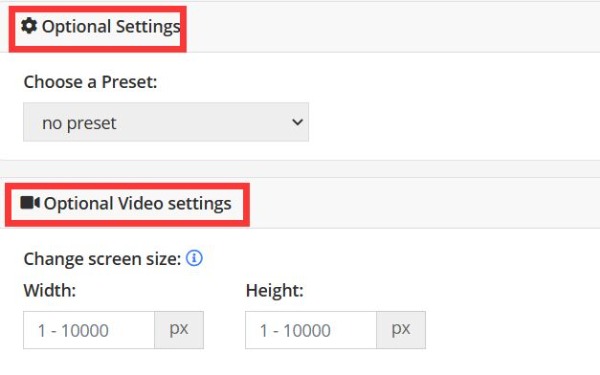The width and height of the screenshot is (600, 375).
Task: Focus the Height pixel input field
Action: [311, 330]
